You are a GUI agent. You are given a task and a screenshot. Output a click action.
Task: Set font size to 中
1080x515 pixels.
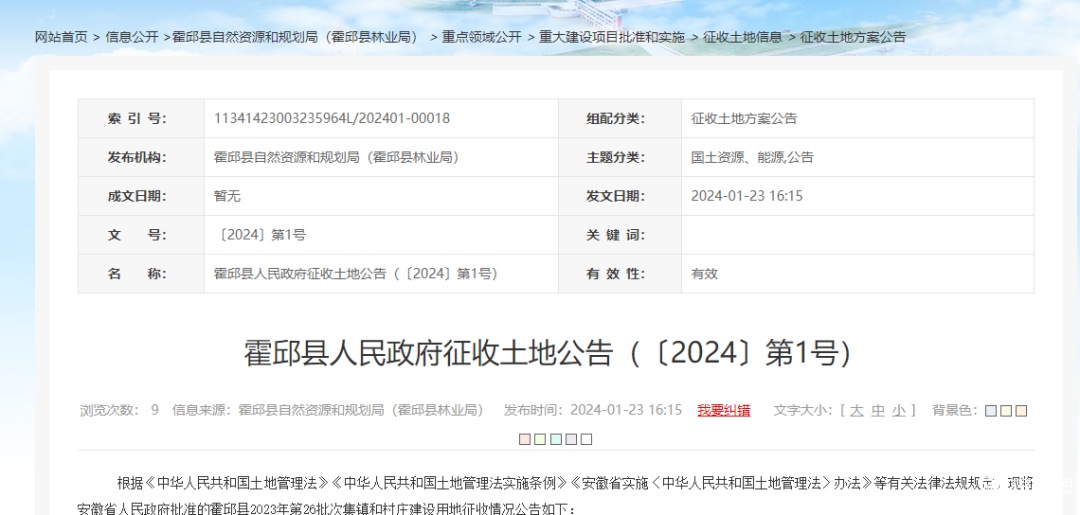pyautogui.click(x=878, y=411)
